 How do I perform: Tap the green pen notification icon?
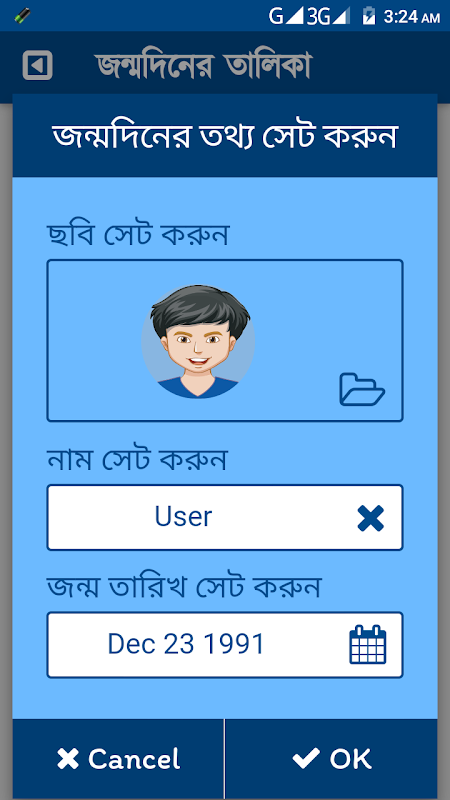click(22, 16)
